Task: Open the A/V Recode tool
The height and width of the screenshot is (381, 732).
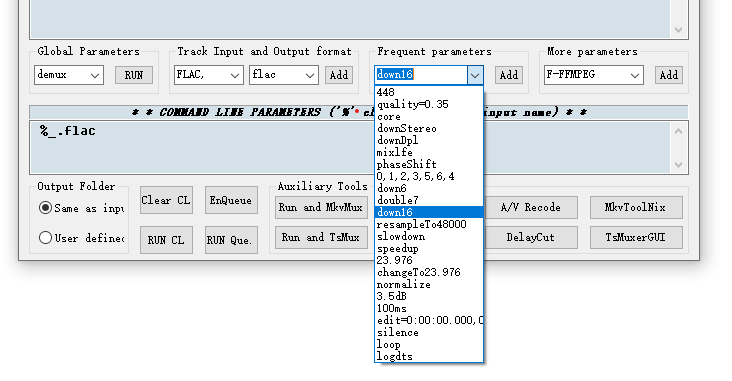Action: 531,207
